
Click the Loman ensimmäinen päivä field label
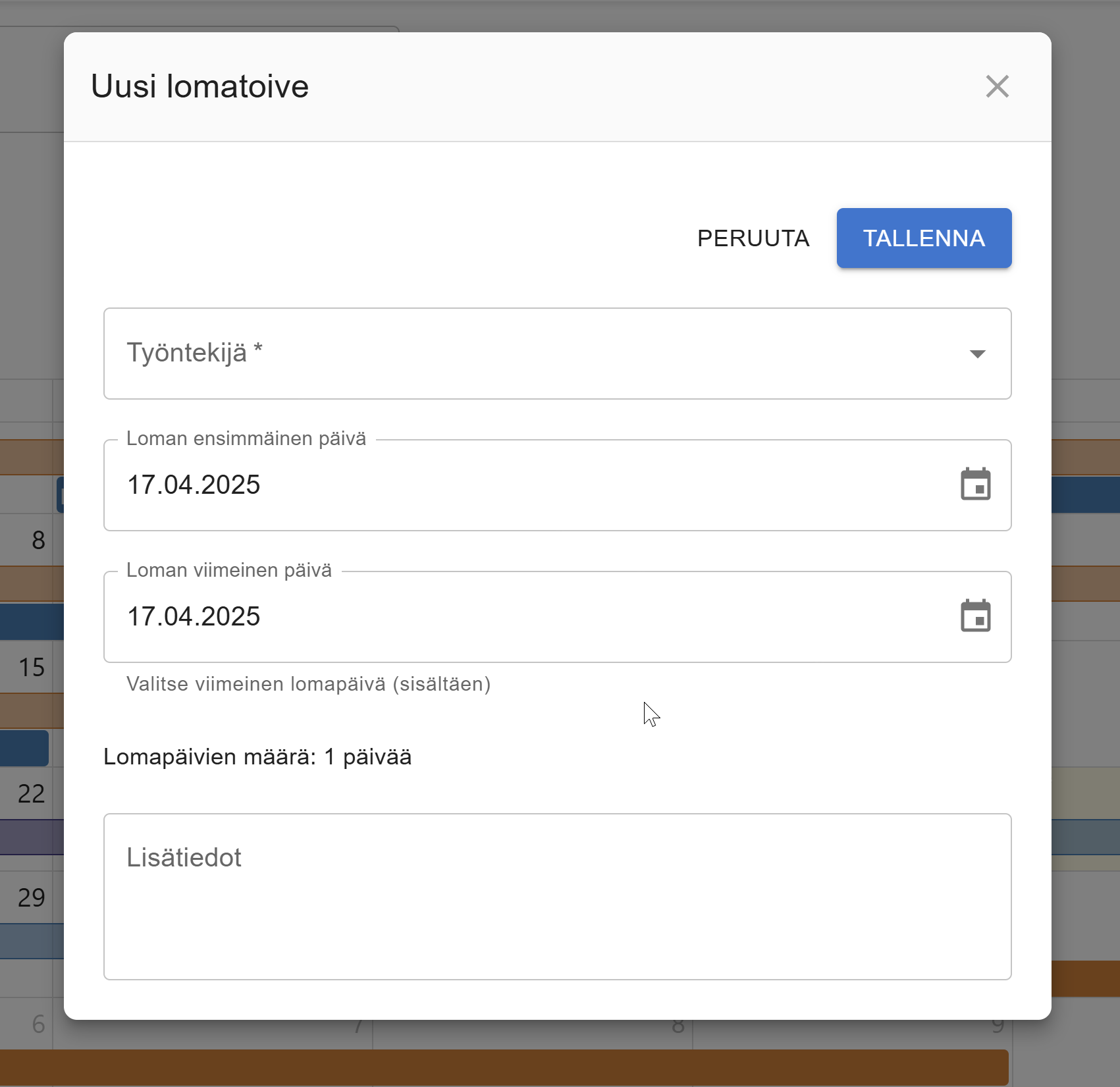click(246, 438)
